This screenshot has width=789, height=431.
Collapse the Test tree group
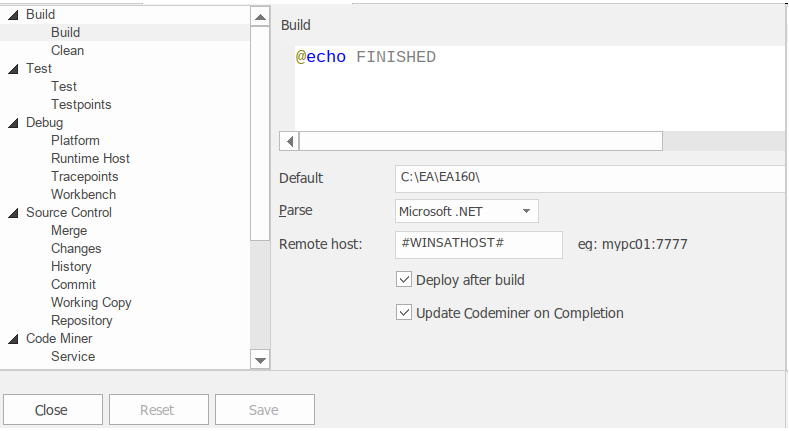pyautogui.click(x=13, y=69)
